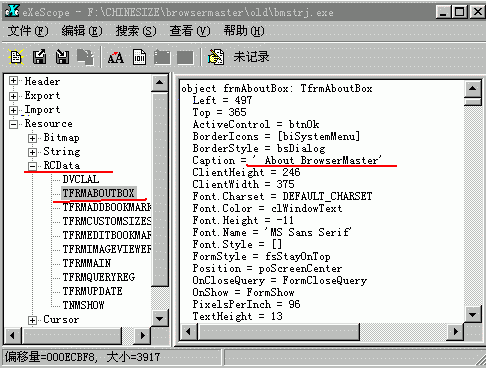This screenshot has height=368, width=486.
Task: Click the Open file toolbar icon
Action: coord(16,57)
